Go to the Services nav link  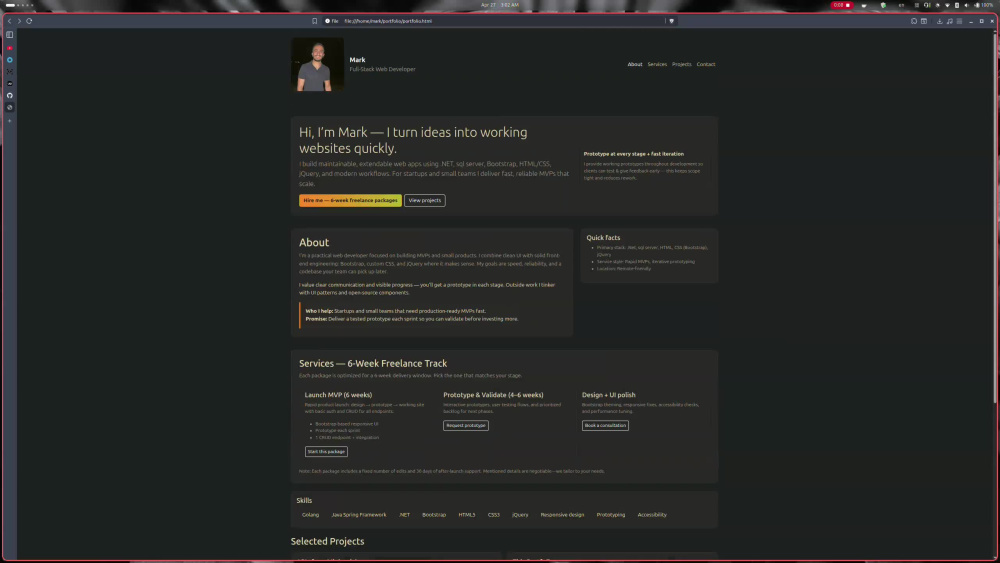[x=657, y=64]
